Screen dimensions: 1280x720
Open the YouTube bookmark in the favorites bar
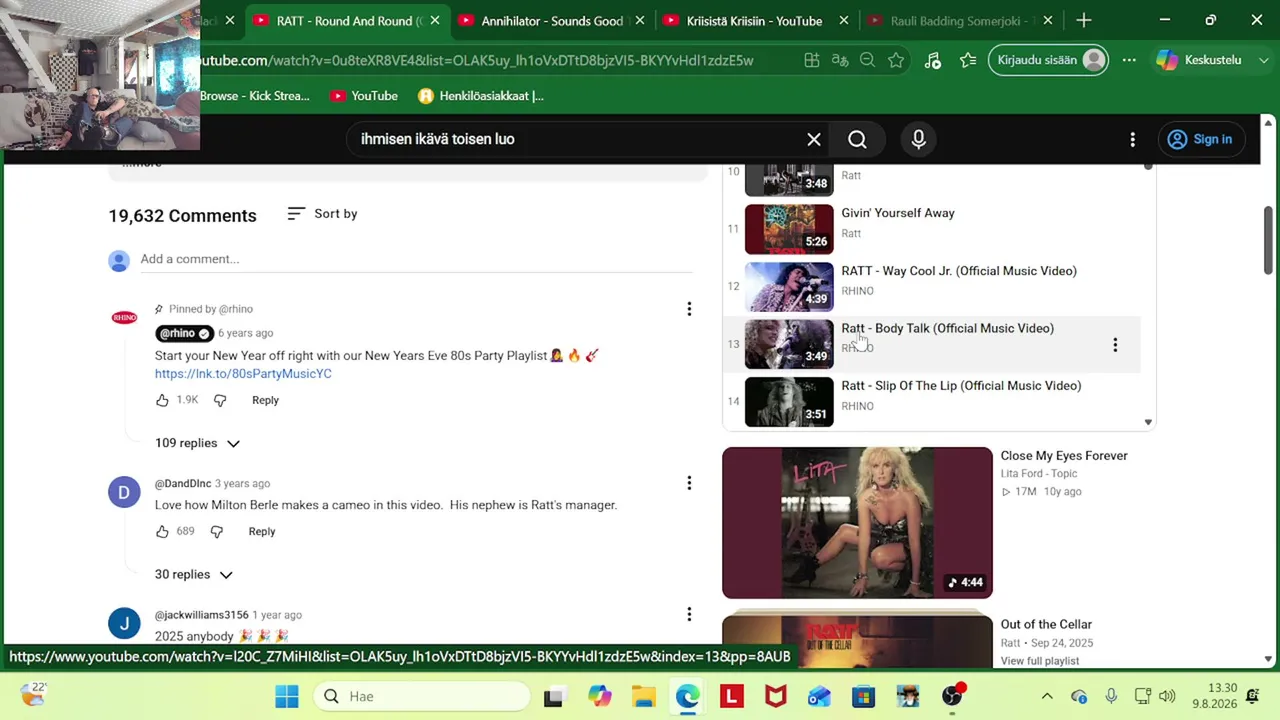point(364,96)
